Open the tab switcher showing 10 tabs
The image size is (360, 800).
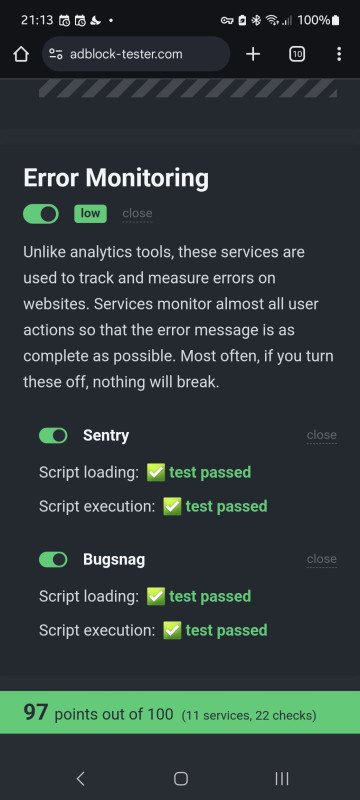coord(297,54)
